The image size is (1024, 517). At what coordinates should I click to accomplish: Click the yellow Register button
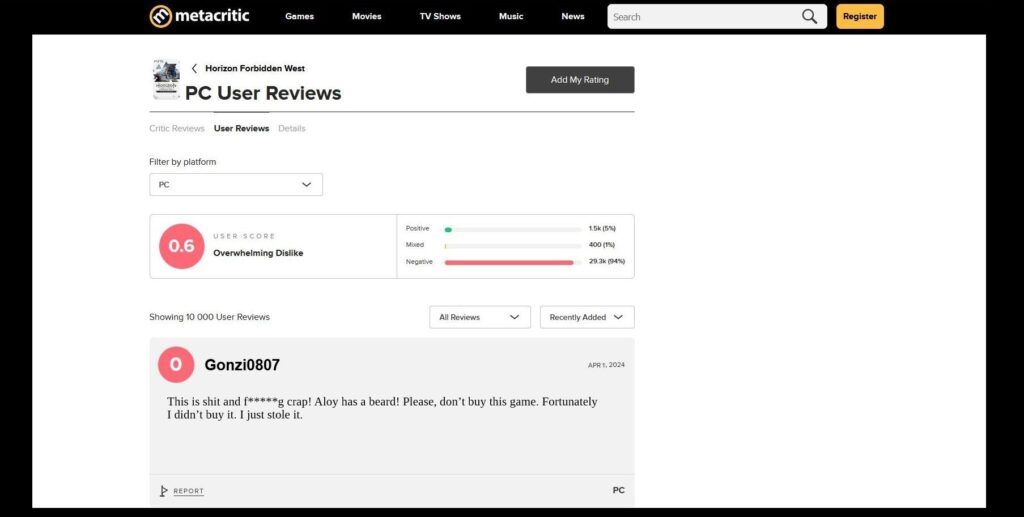tap(859, 16)
